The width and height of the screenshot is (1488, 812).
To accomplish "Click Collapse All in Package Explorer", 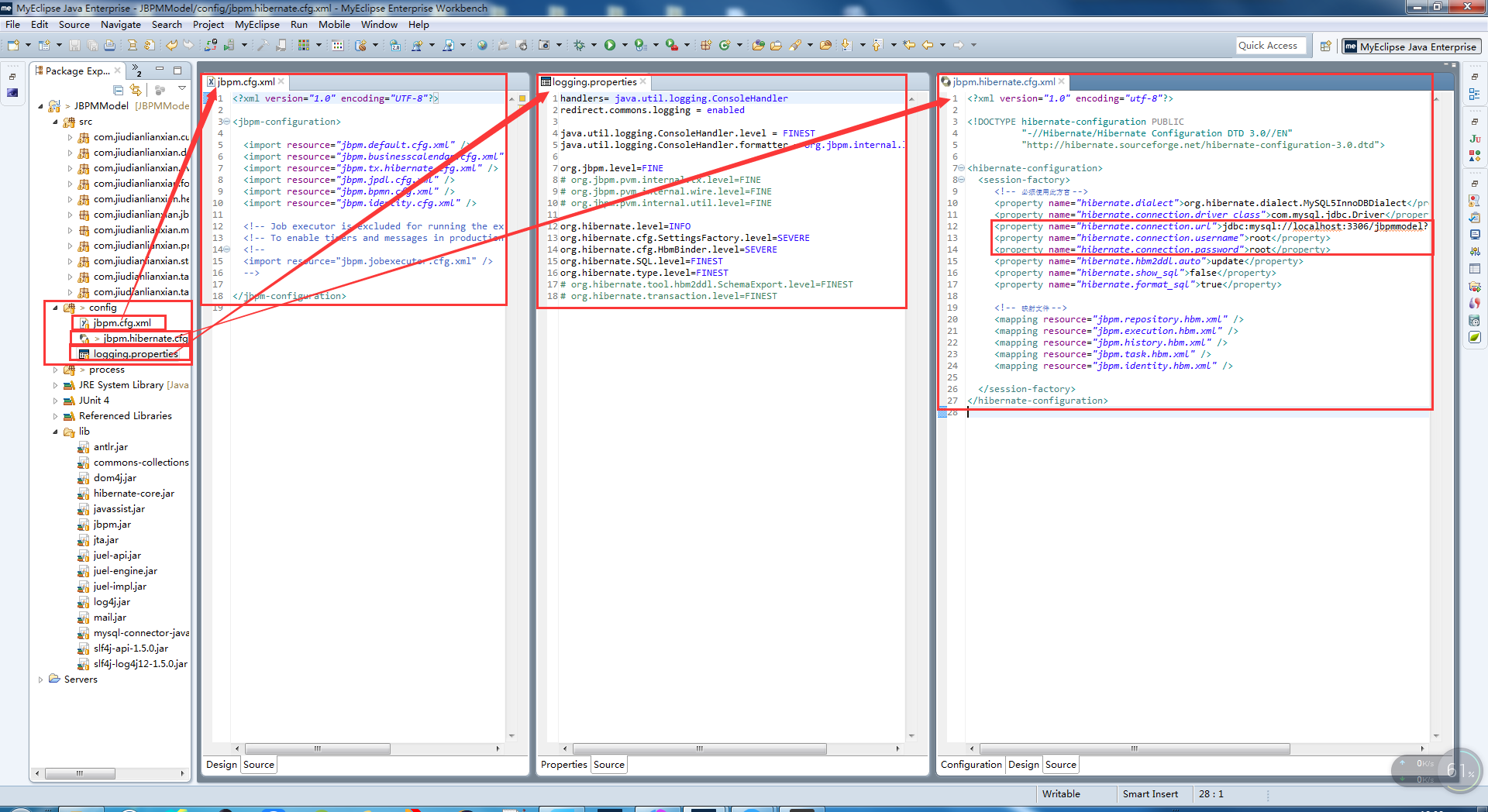I will (118, 90).
